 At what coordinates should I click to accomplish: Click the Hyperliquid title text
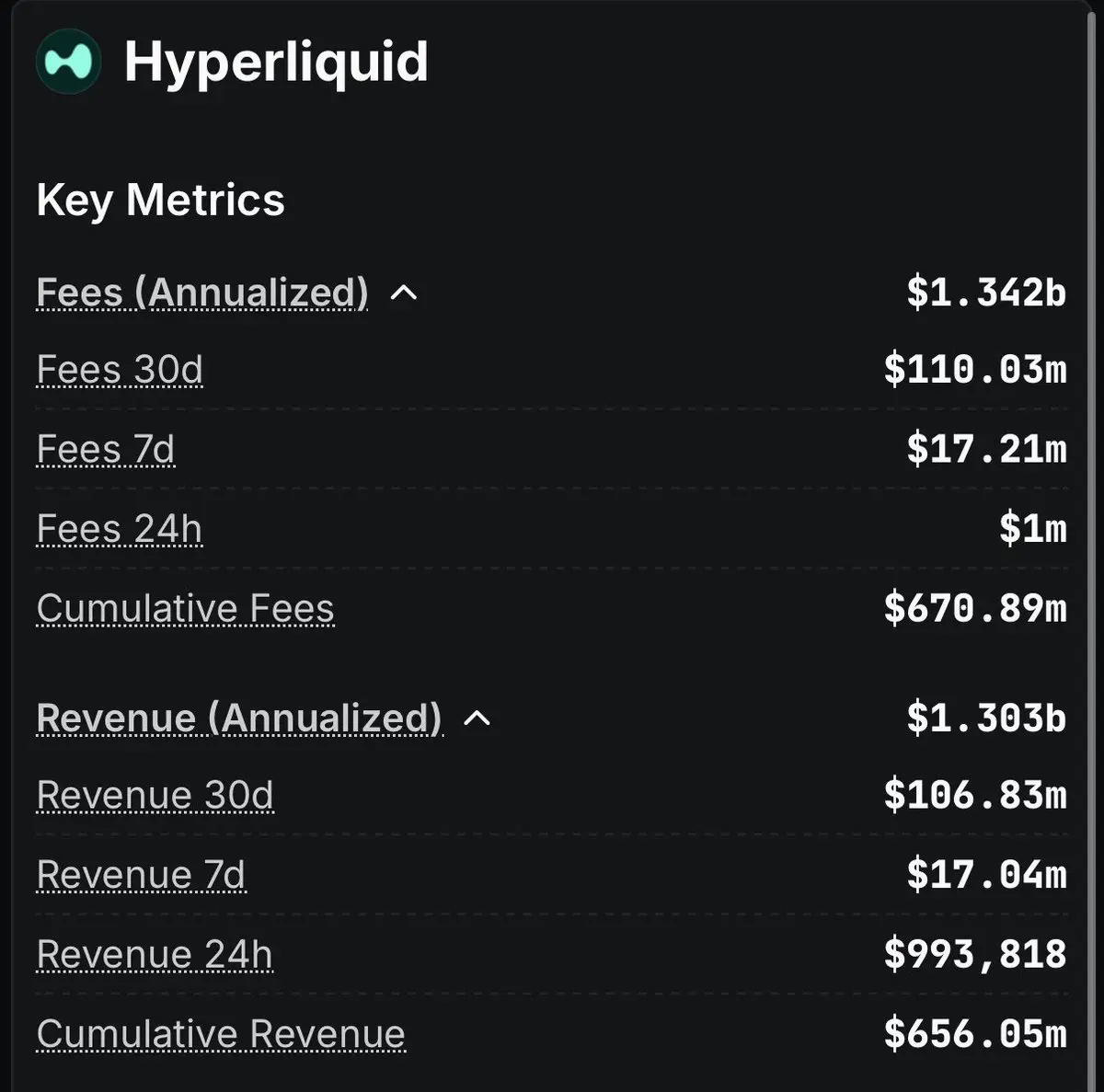pos(276,63)
